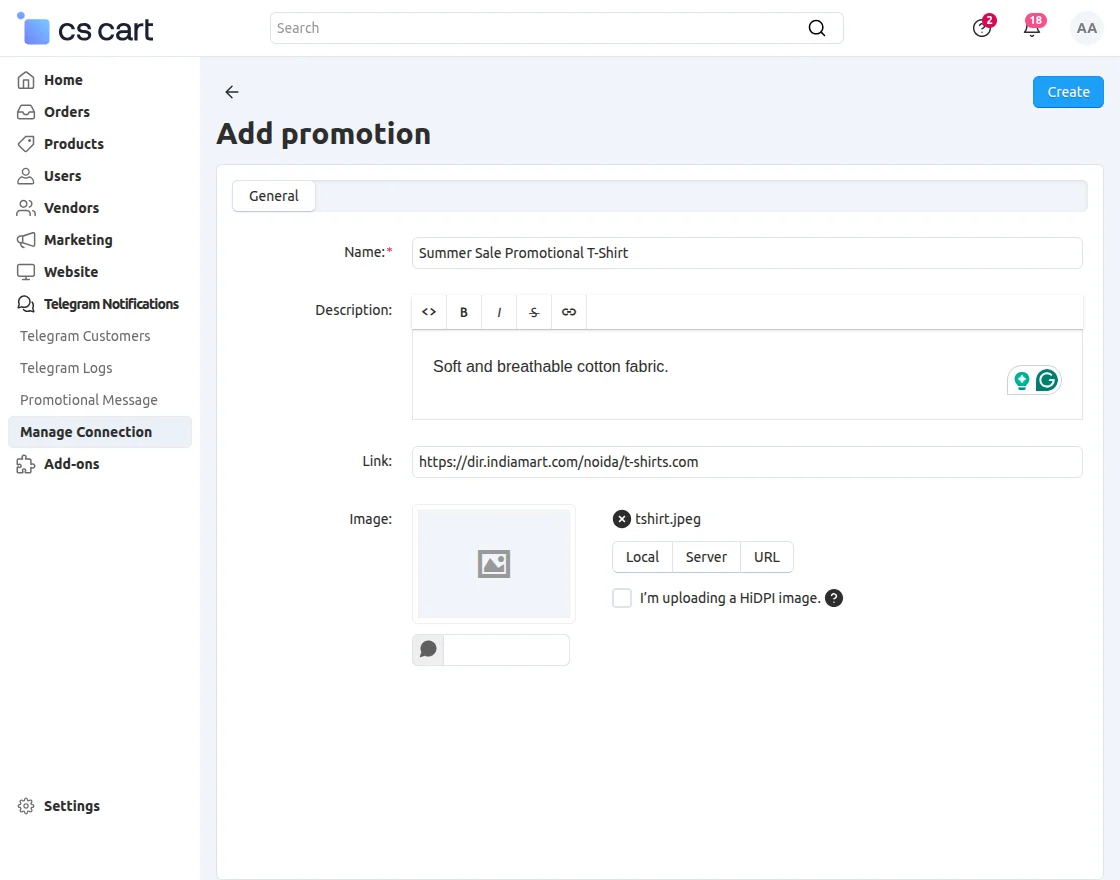Apply italic formatting in description
This screenshot has width=1120, height=880.
tap(499, 312)
